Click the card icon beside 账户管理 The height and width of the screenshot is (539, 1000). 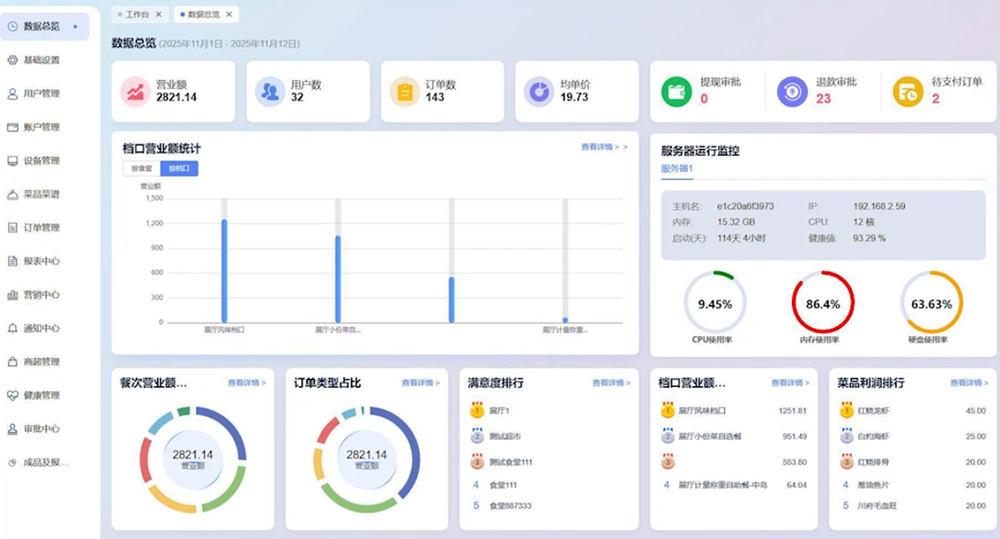click(x=12, y=127)
